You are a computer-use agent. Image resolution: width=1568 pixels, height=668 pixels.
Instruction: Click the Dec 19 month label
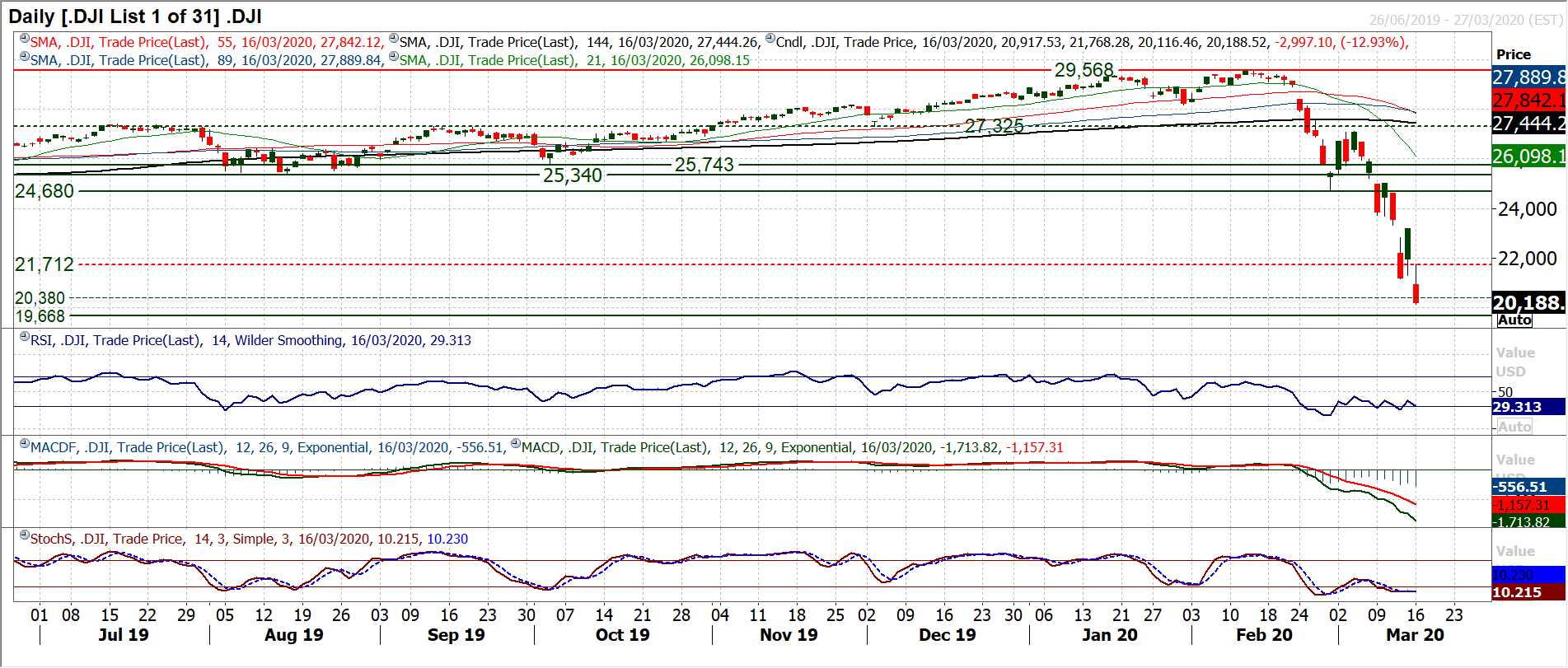click(948, 635)
